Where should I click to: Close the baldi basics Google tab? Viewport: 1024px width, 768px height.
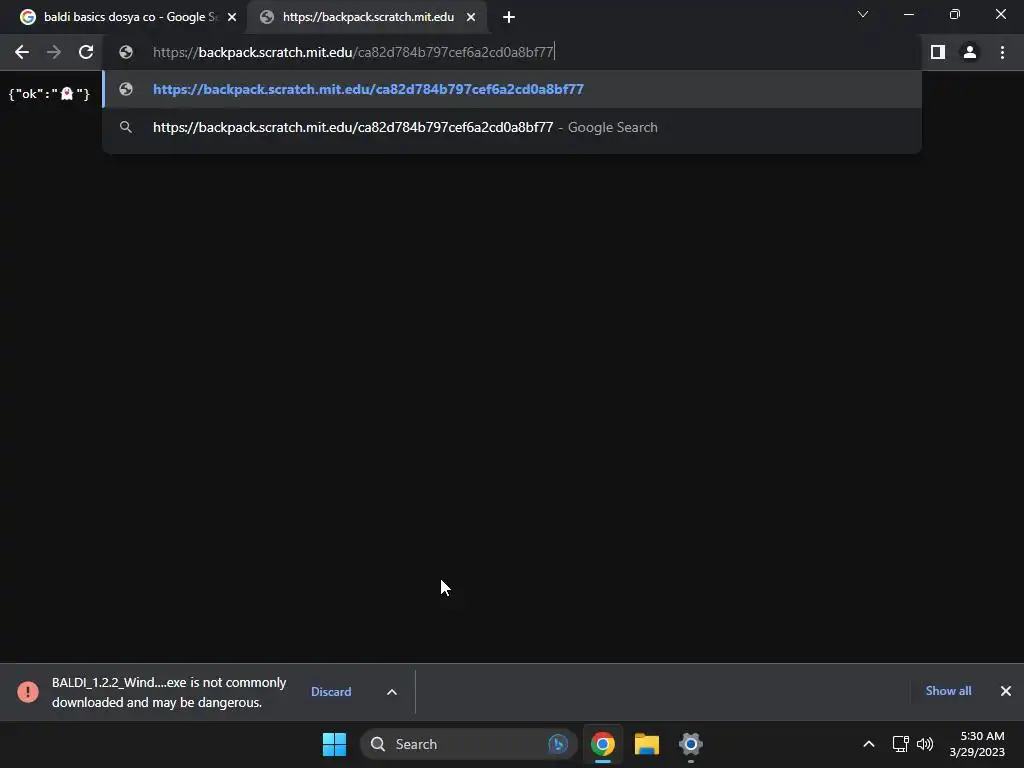click(232, 17)
